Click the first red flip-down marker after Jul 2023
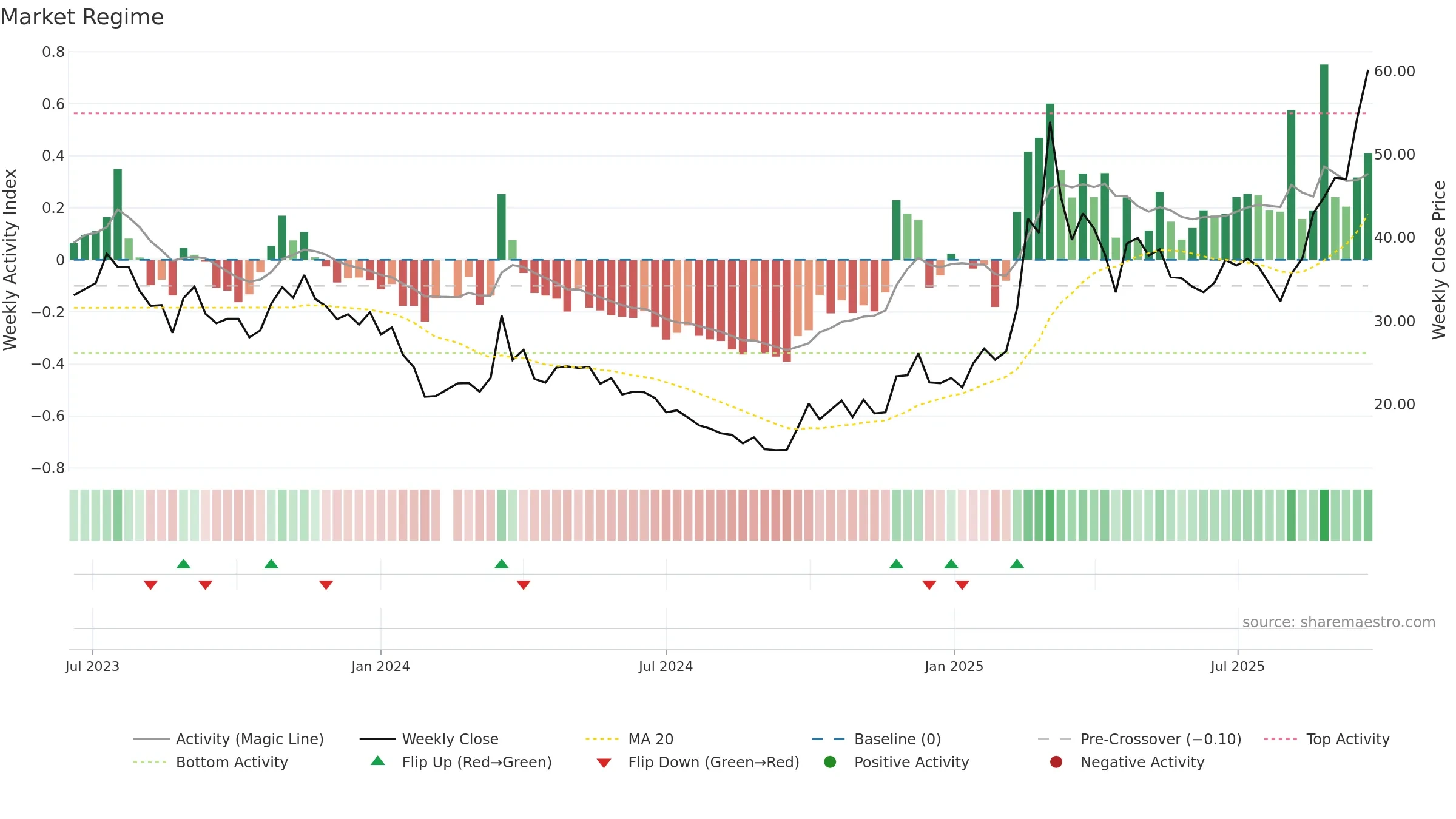 (150, 585)
